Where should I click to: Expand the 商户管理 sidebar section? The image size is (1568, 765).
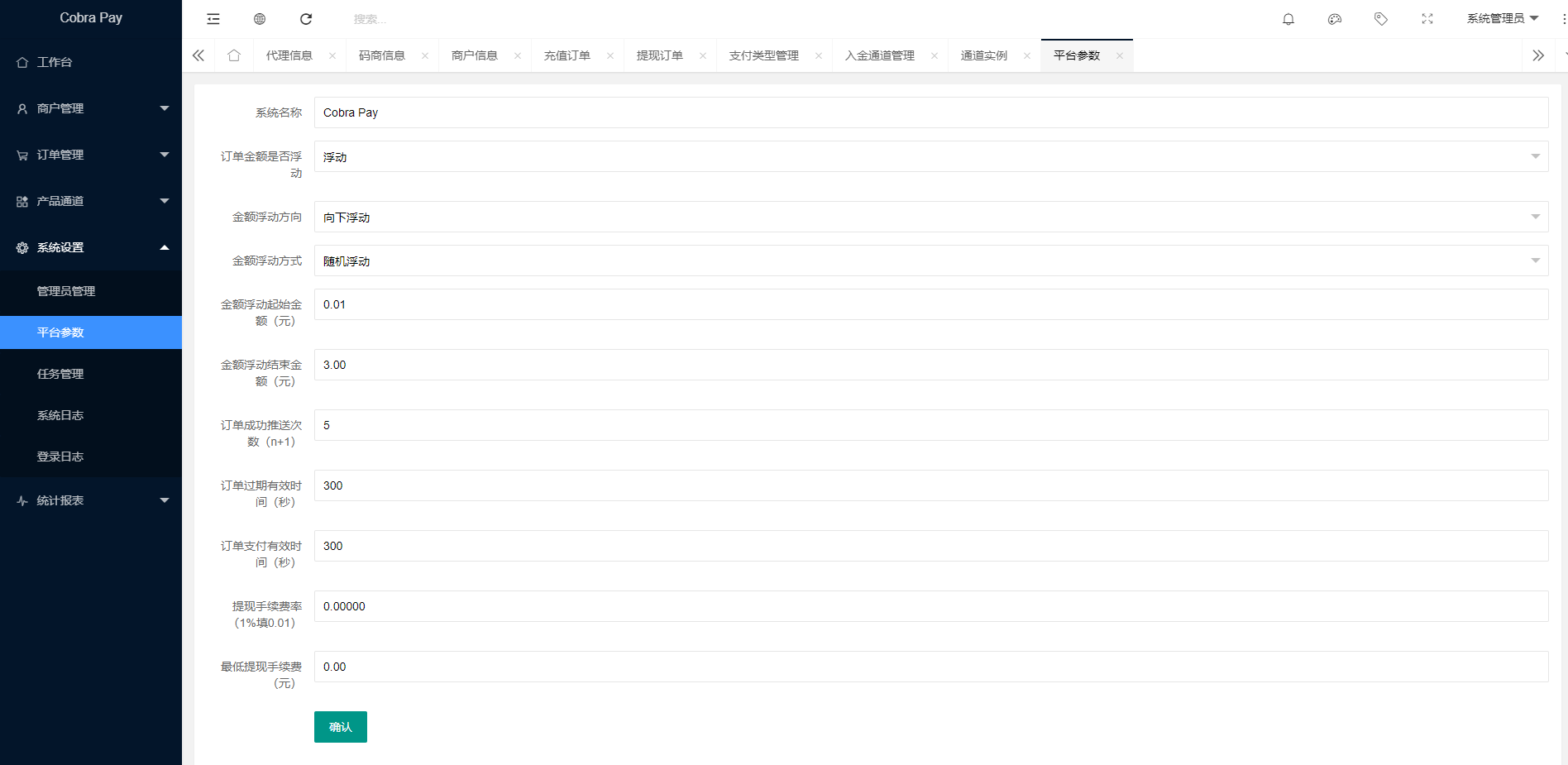[x=91, y=108]
